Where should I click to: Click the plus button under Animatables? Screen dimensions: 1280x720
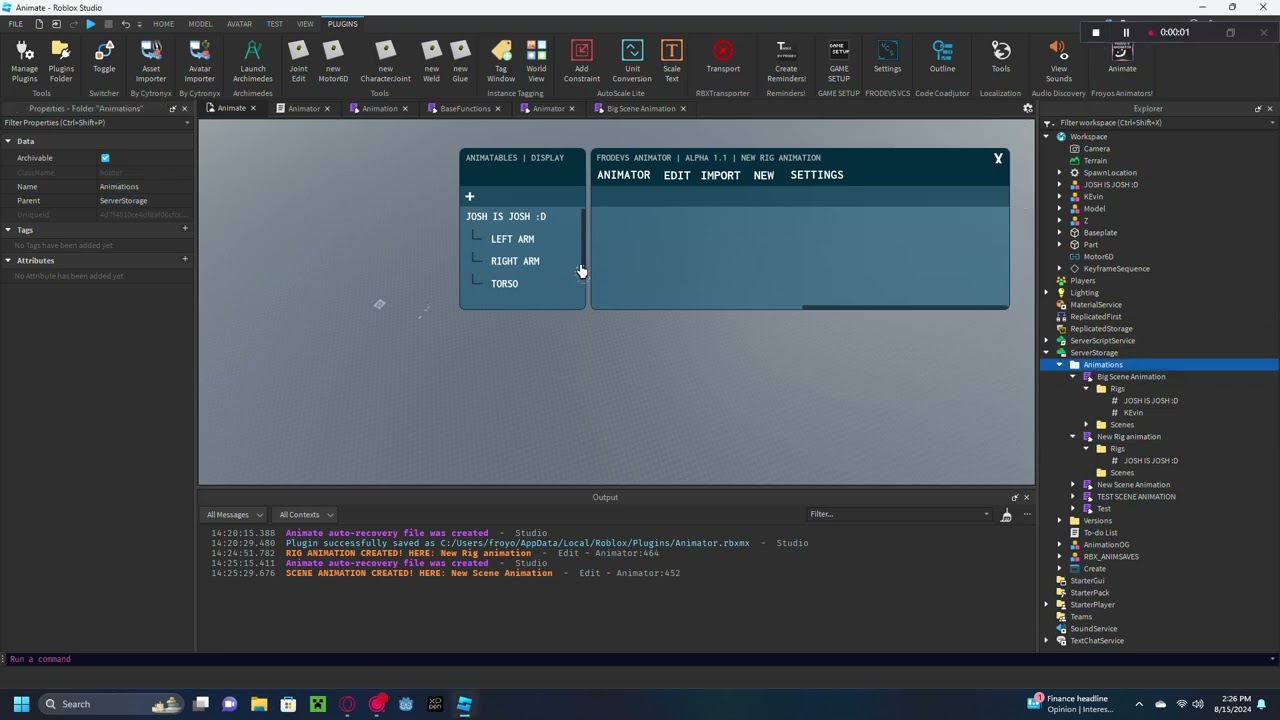[x=469, y=197]
